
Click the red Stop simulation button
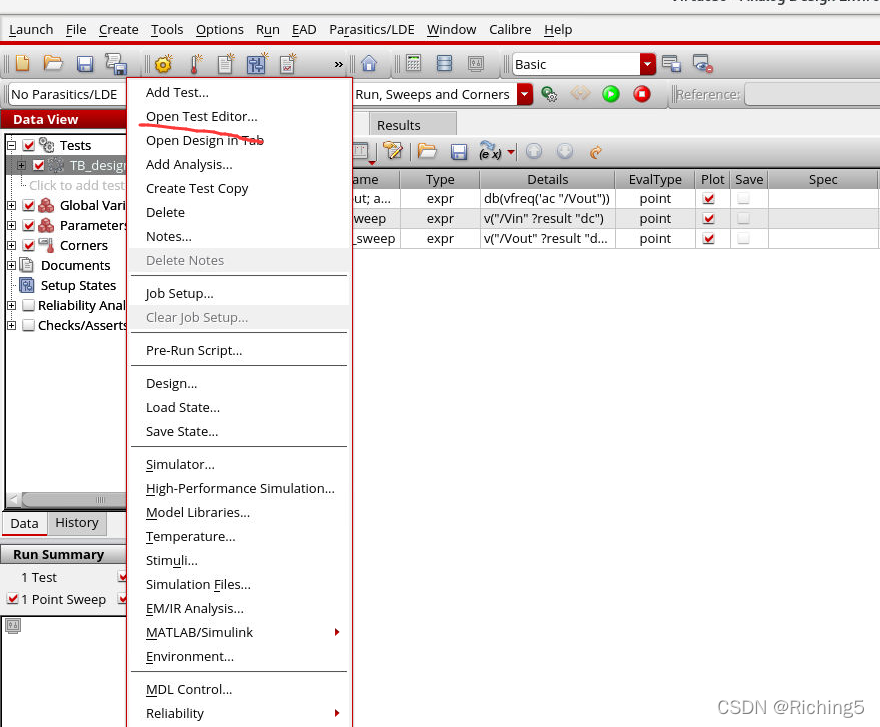(641, 94)
